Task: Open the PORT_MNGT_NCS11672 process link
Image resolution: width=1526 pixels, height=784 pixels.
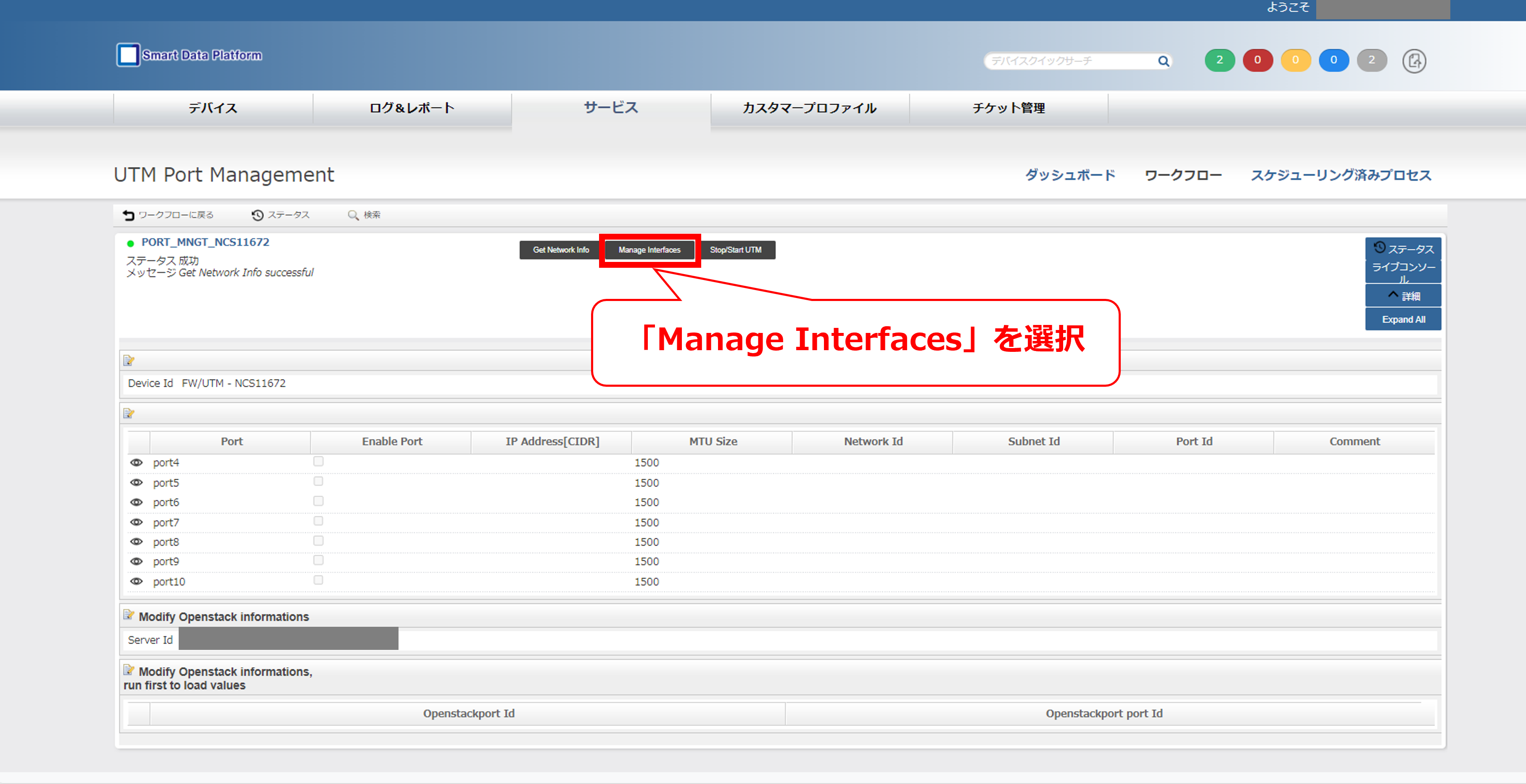Action: [x=205, y=242]
